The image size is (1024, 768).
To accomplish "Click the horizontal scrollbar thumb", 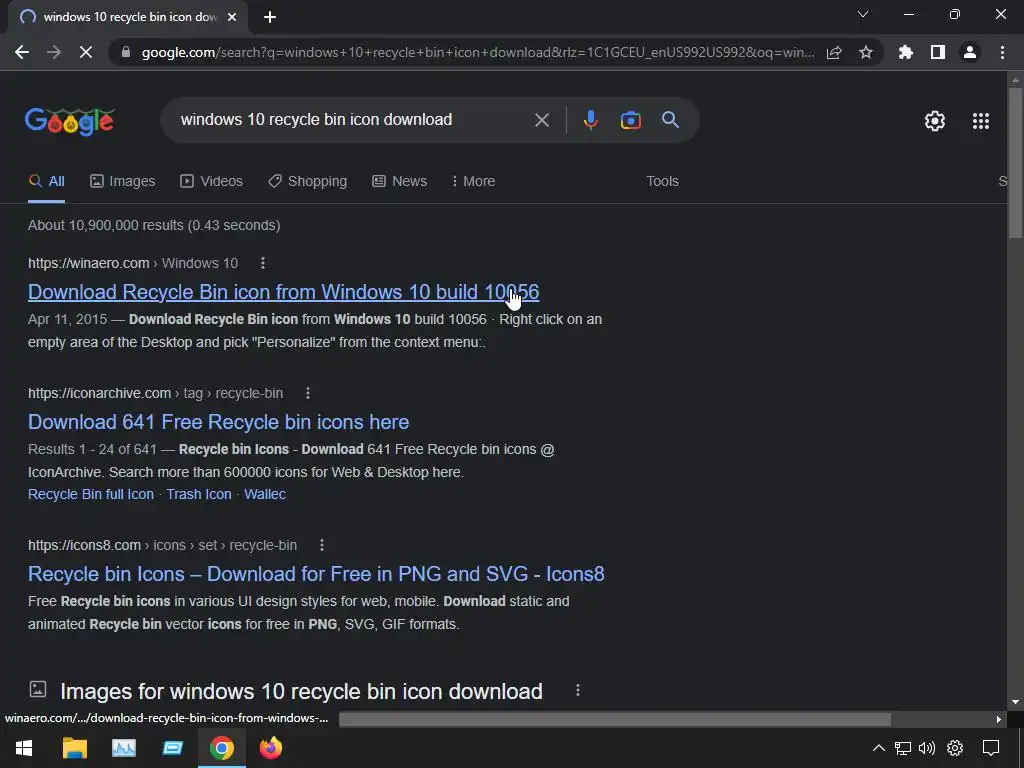I will (615, 719).
